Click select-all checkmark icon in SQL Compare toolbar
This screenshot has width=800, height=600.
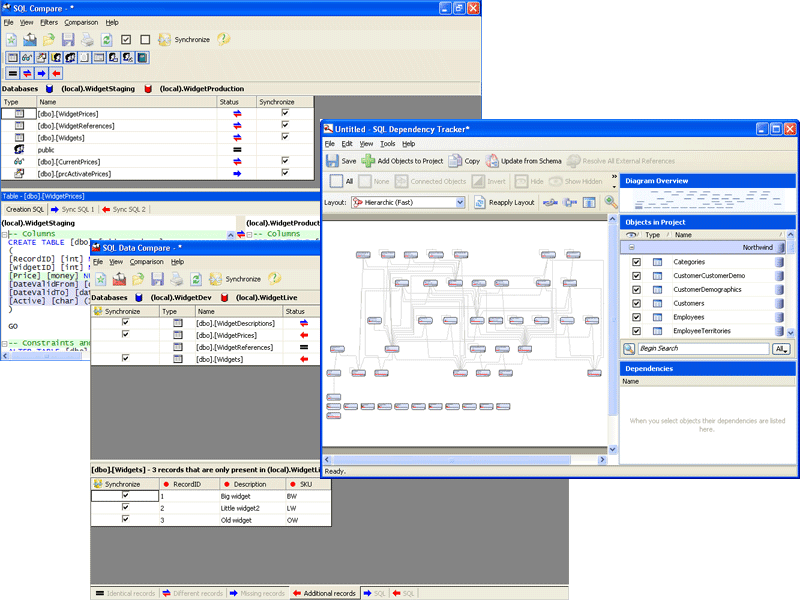[126, 39]
